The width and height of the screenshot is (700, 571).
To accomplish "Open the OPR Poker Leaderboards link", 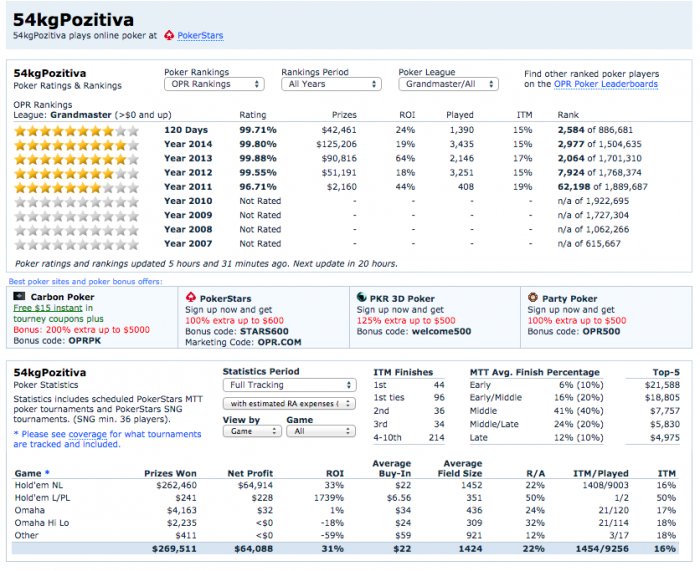I will pyautogui.click(x=605, y=84).
